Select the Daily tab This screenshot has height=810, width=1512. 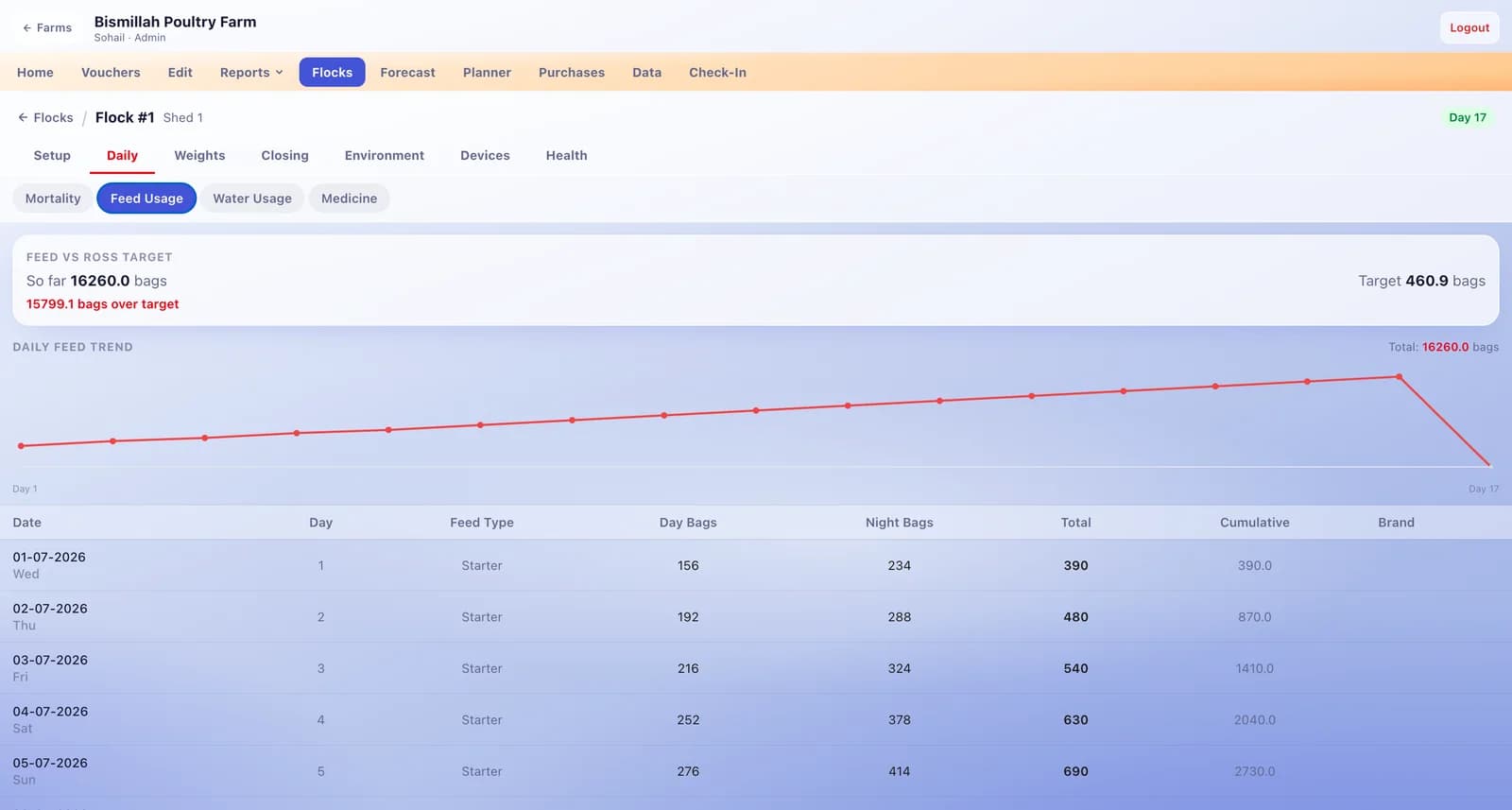pyautogui.click(x=122, y=156)
